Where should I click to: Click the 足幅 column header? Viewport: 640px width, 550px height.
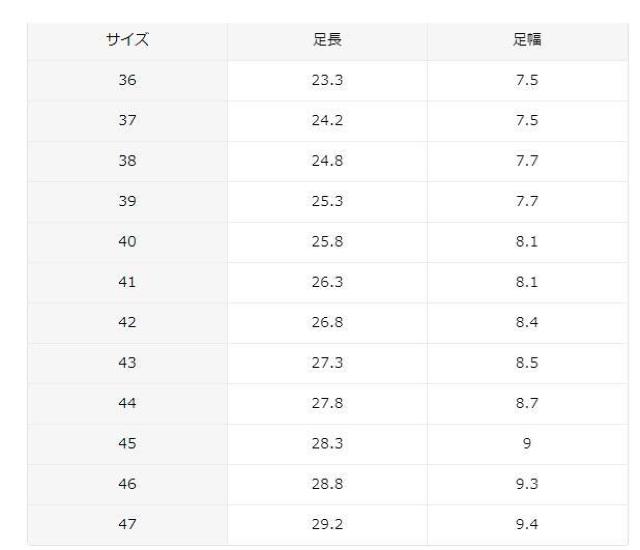[x=527, y=41]
